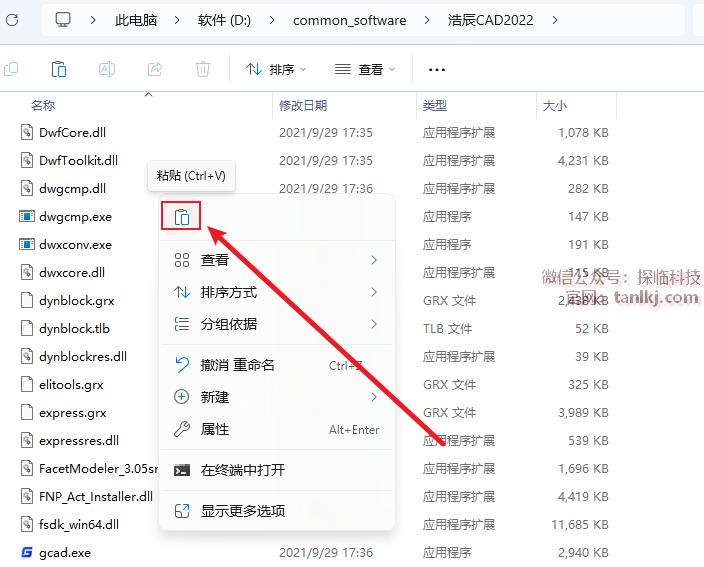Image resolution: width=704 pixels, height=567 pixels.
Task: Select file express.grx
Action: coord(72,413)
